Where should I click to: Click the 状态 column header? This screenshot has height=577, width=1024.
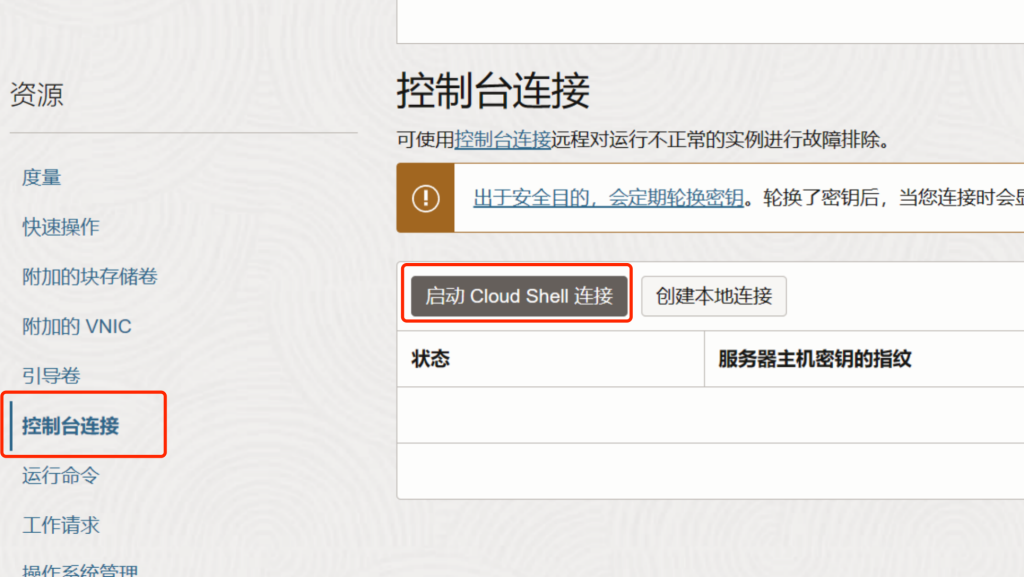[431, 359]
